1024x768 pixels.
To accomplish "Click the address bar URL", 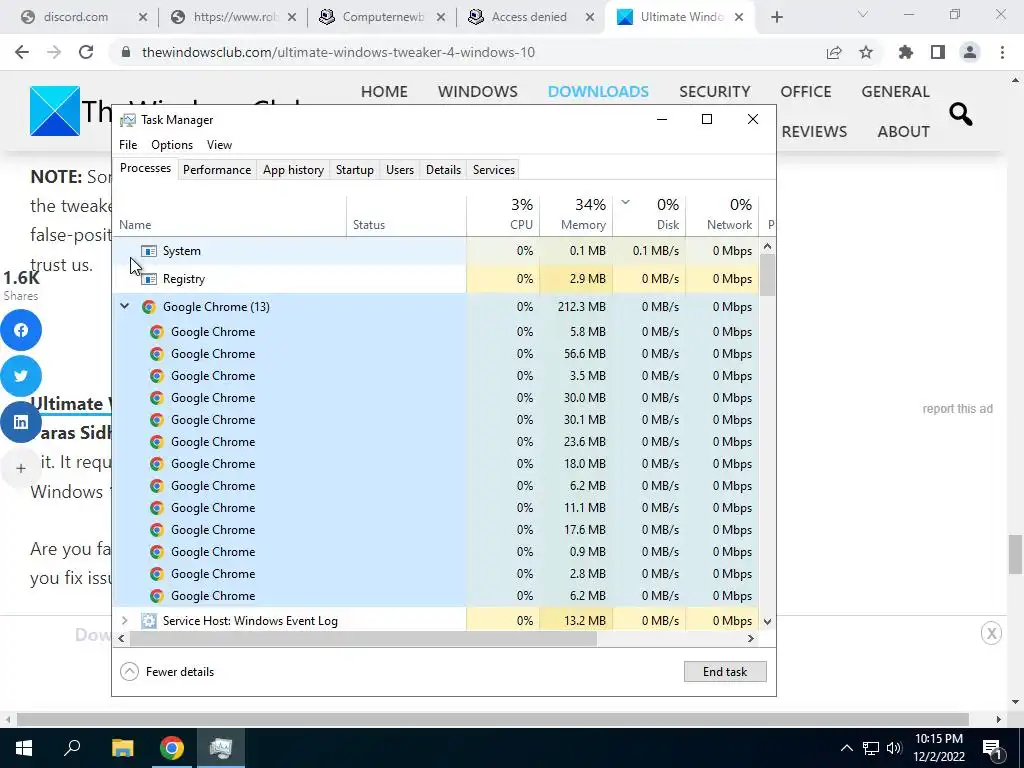I will [x=338, y=52].
